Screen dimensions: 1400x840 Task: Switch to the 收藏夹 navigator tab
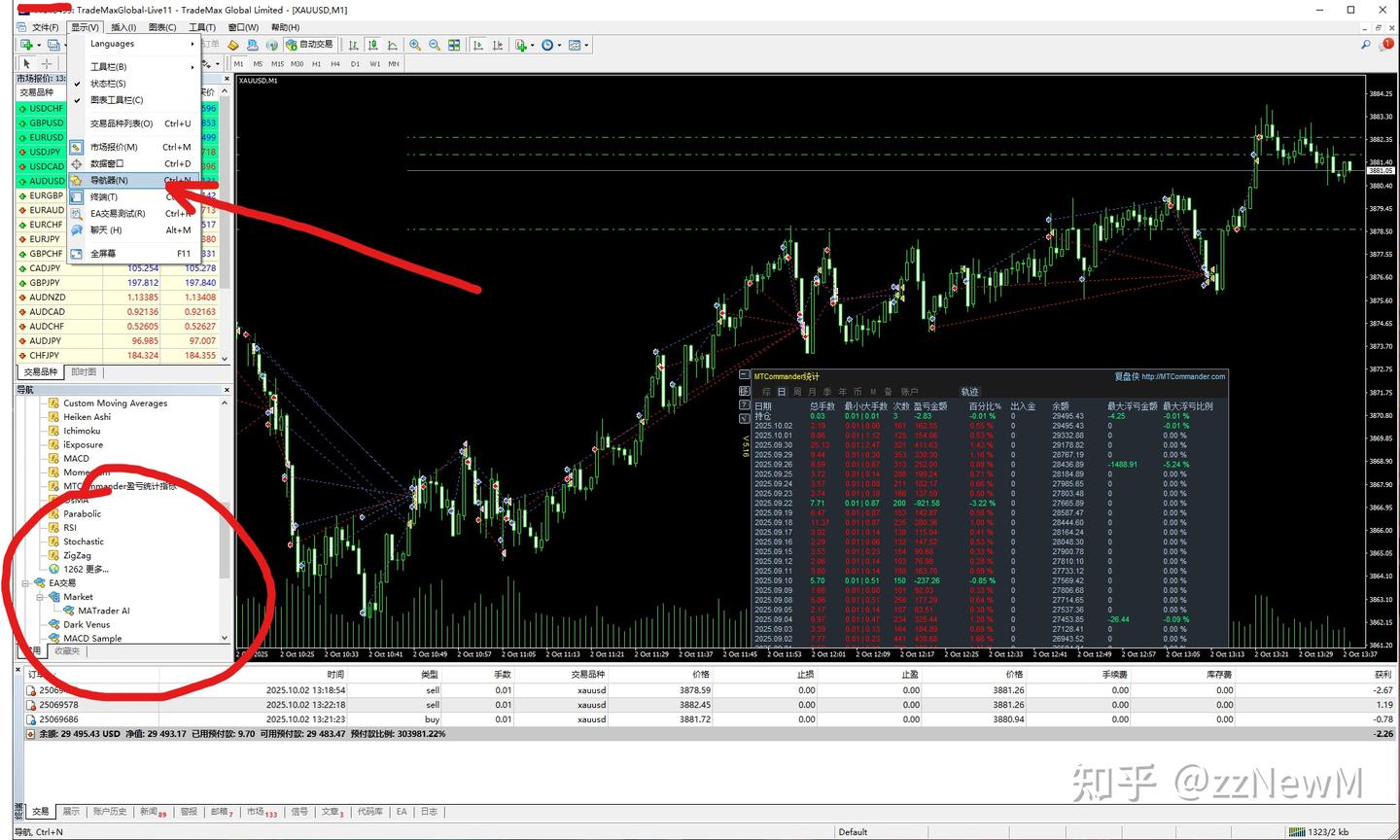(x=67, y=650)
